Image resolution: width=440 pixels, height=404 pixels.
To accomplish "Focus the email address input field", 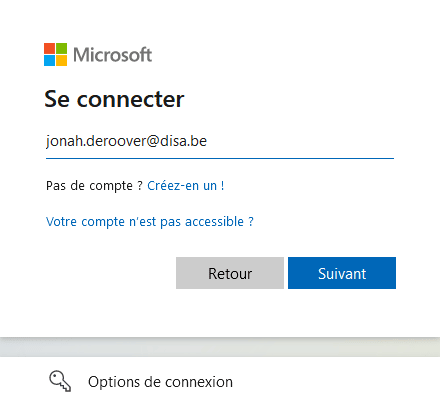I will pos(220,141).
